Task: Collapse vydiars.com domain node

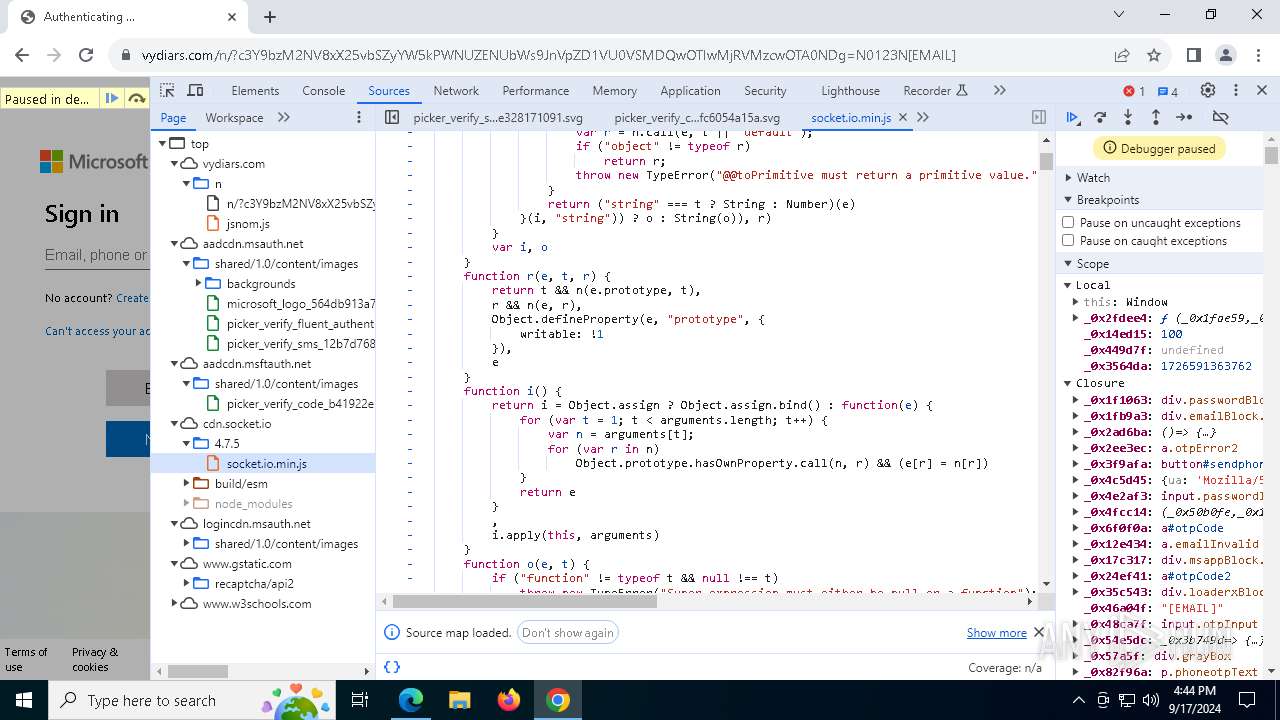Action: click(x=175, y=164)
